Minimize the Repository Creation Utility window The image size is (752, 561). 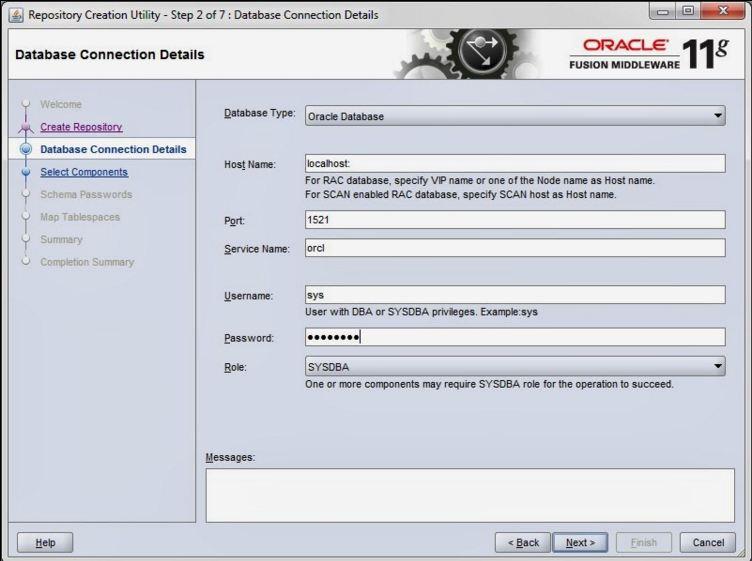coord(662,12)
